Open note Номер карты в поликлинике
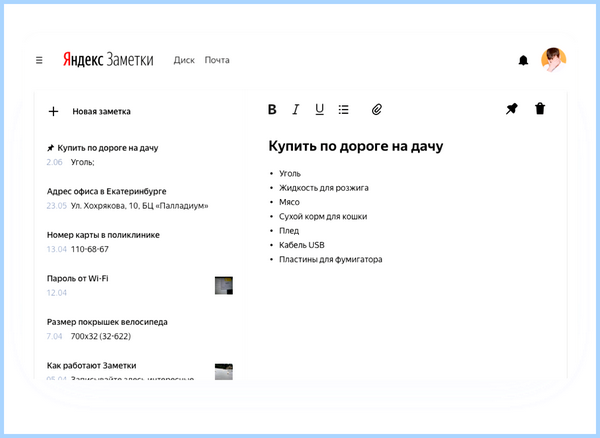The width and height of the screenshot is (600, 438). pyautogui.click(x=140, y=242)
